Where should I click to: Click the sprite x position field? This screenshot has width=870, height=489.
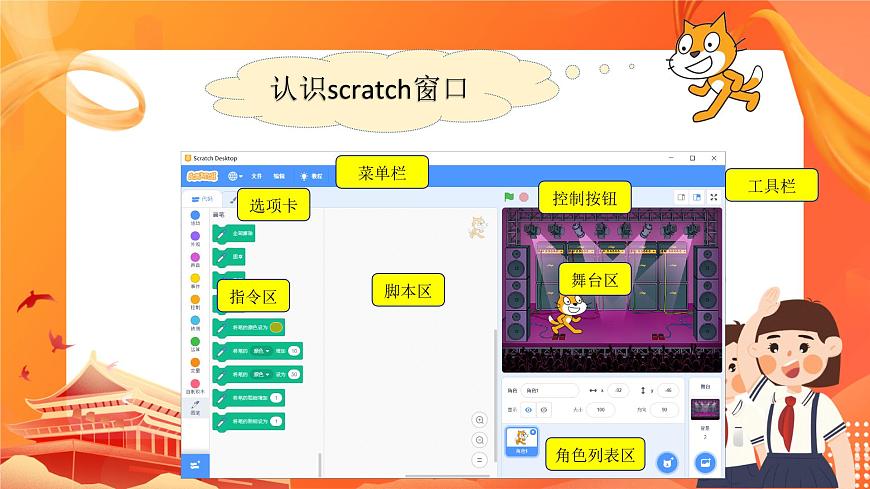pos(618,391)
